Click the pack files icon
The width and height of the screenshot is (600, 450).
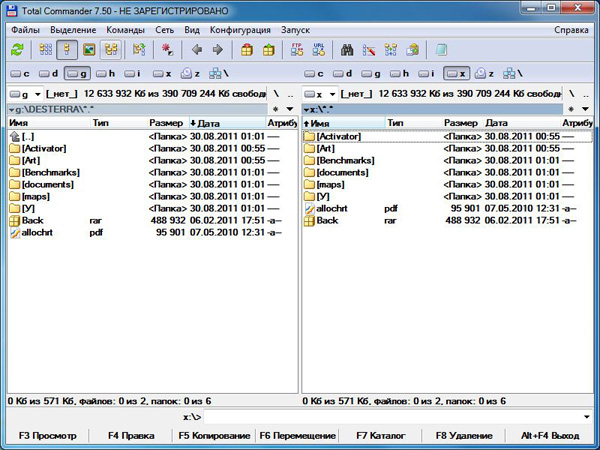click(x=247, y=50)
